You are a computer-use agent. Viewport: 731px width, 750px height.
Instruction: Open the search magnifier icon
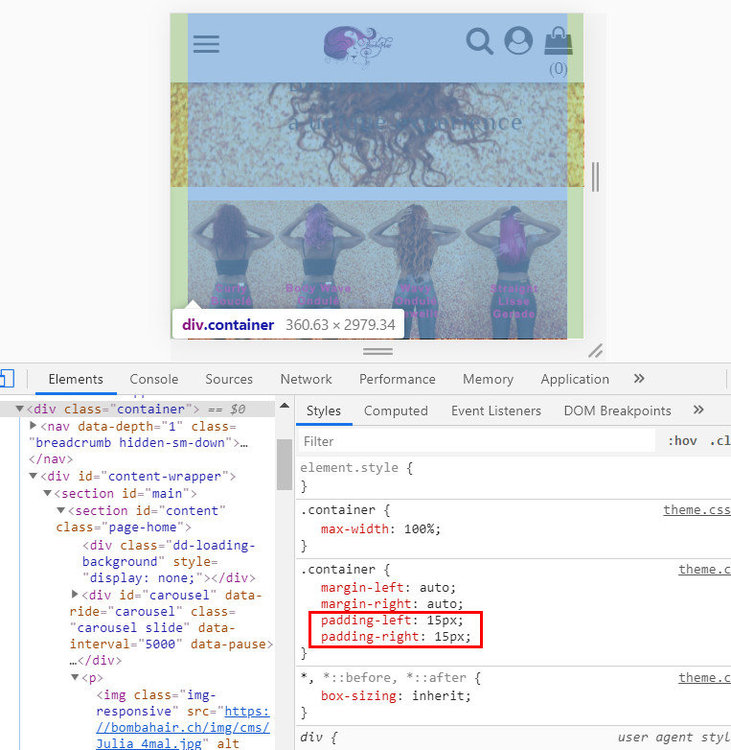(x=480, y=42)
